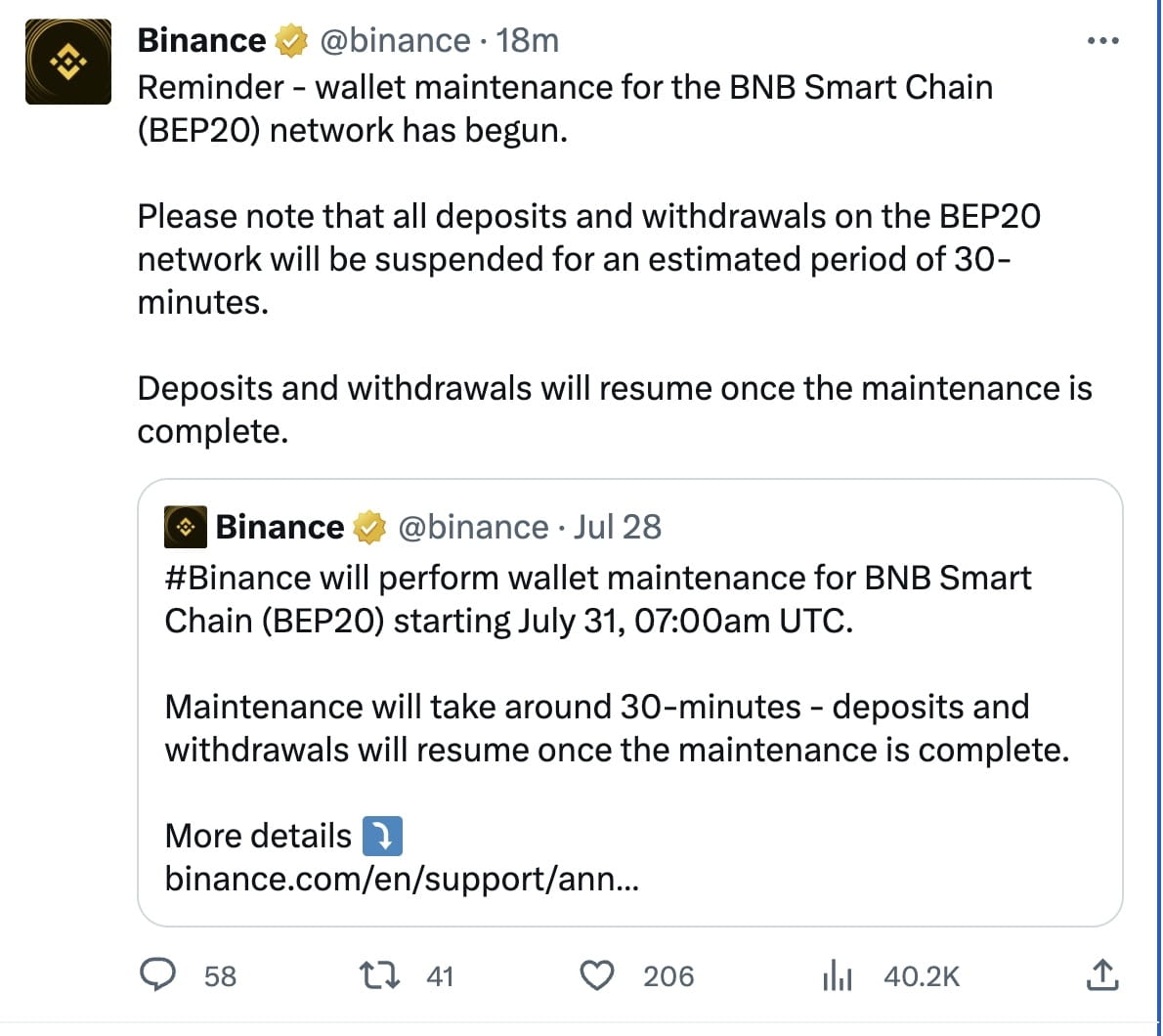Open the tweet via its 18m timestamp
The width and height of the screenshot is (1163, 1036).
click(x=530, y=40)
